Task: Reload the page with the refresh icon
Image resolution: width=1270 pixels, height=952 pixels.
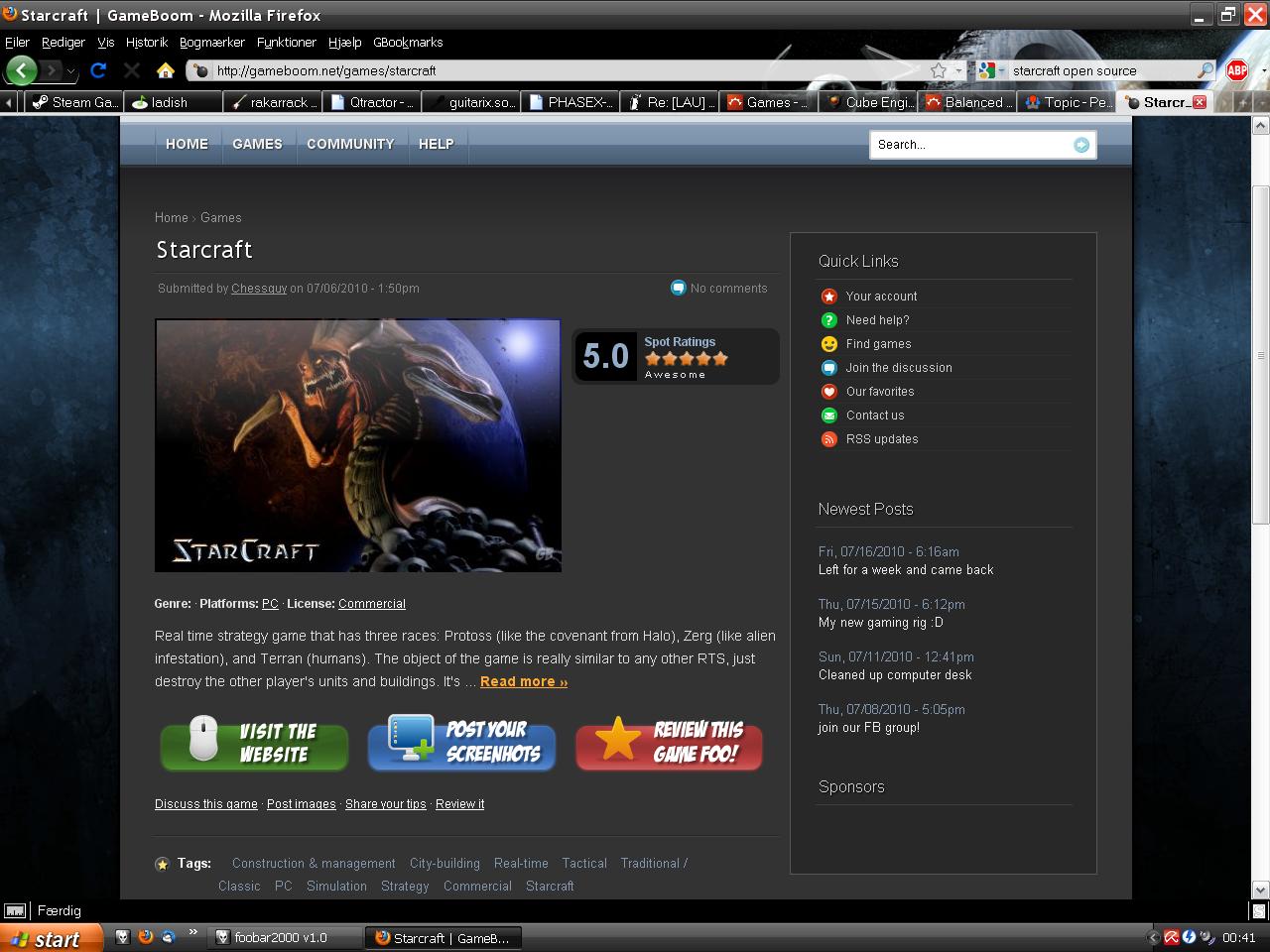Action: 98,70
